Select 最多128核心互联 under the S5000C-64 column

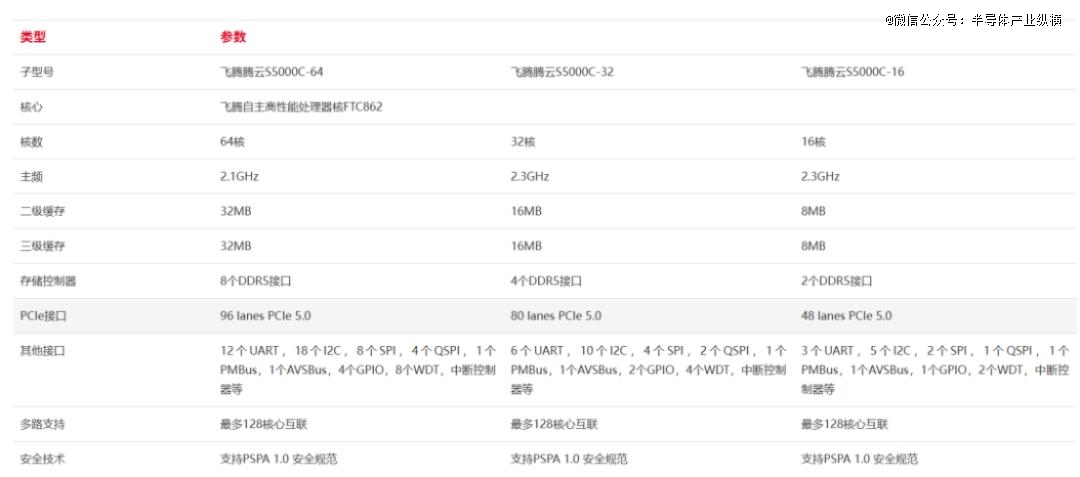[264, 425]
